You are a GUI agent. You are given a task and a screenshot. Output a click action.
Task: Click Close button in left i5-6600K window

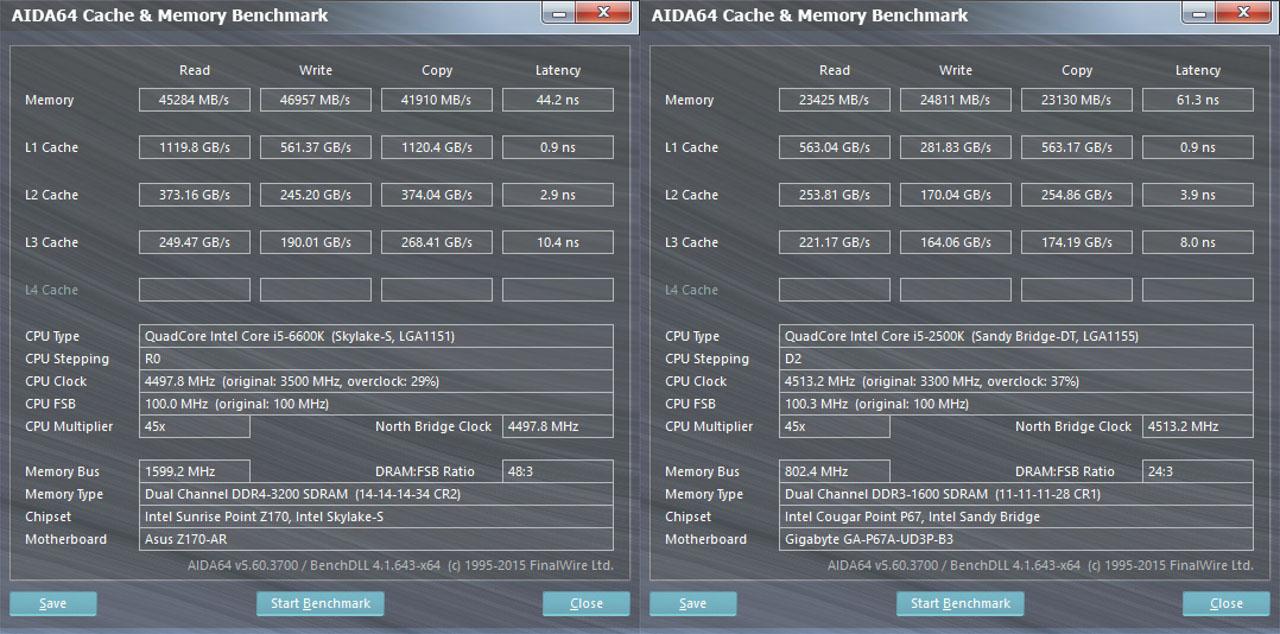[x=586, y=603]
